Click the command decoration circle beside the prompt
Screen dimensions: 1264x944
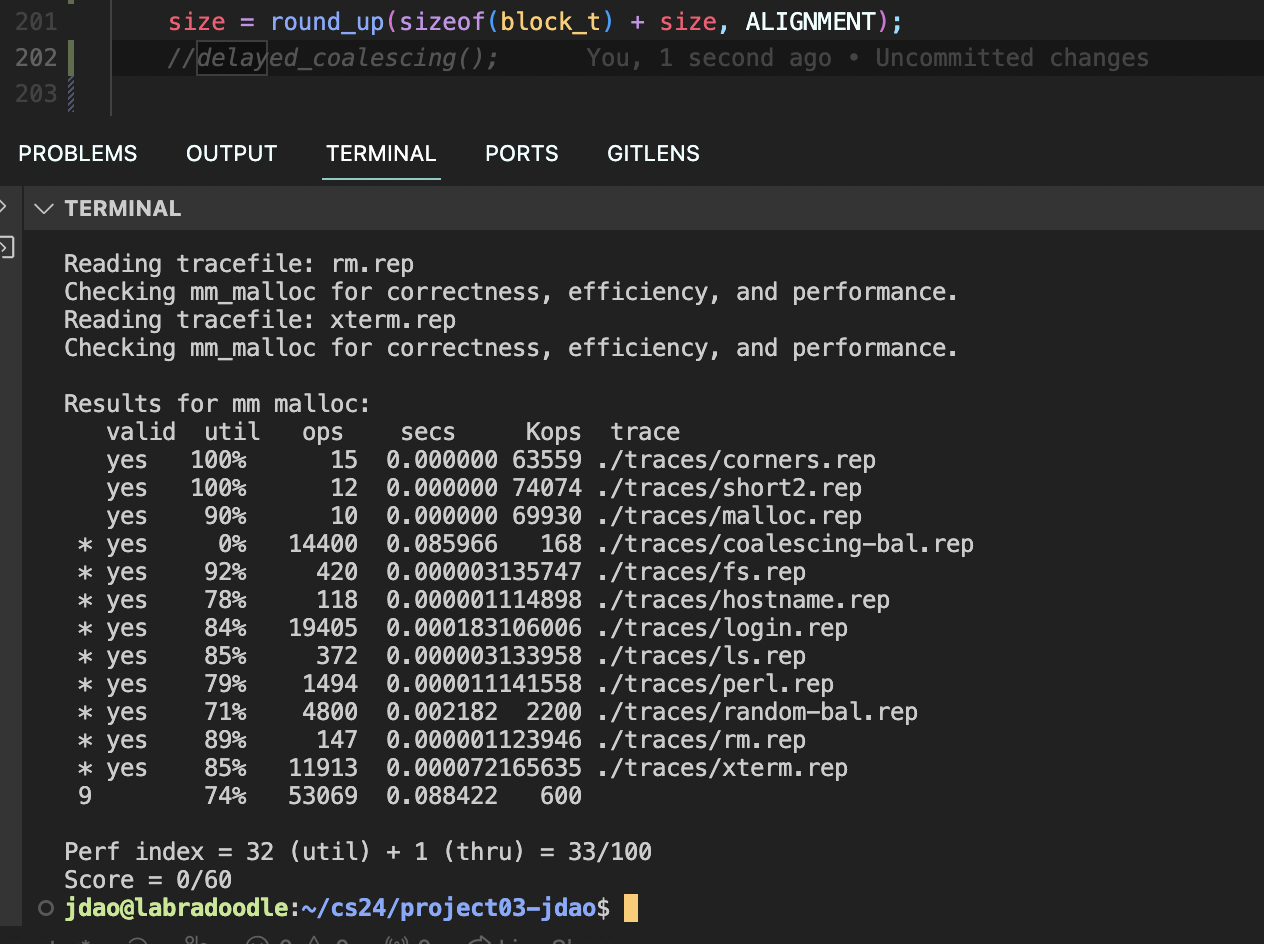[44, 908]
